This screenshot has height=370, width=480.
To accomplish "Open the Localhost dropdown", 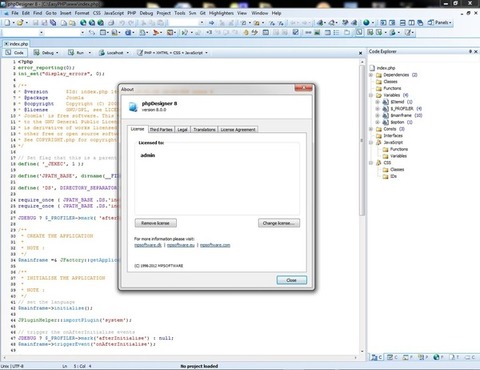I will point(113,53).
